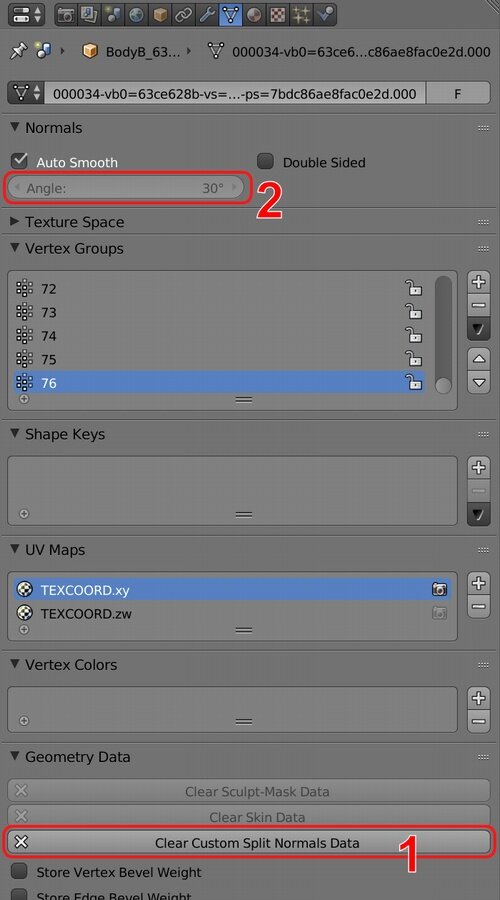Open the Object properties cube tab
500x900 pixels.
[159, 15]
